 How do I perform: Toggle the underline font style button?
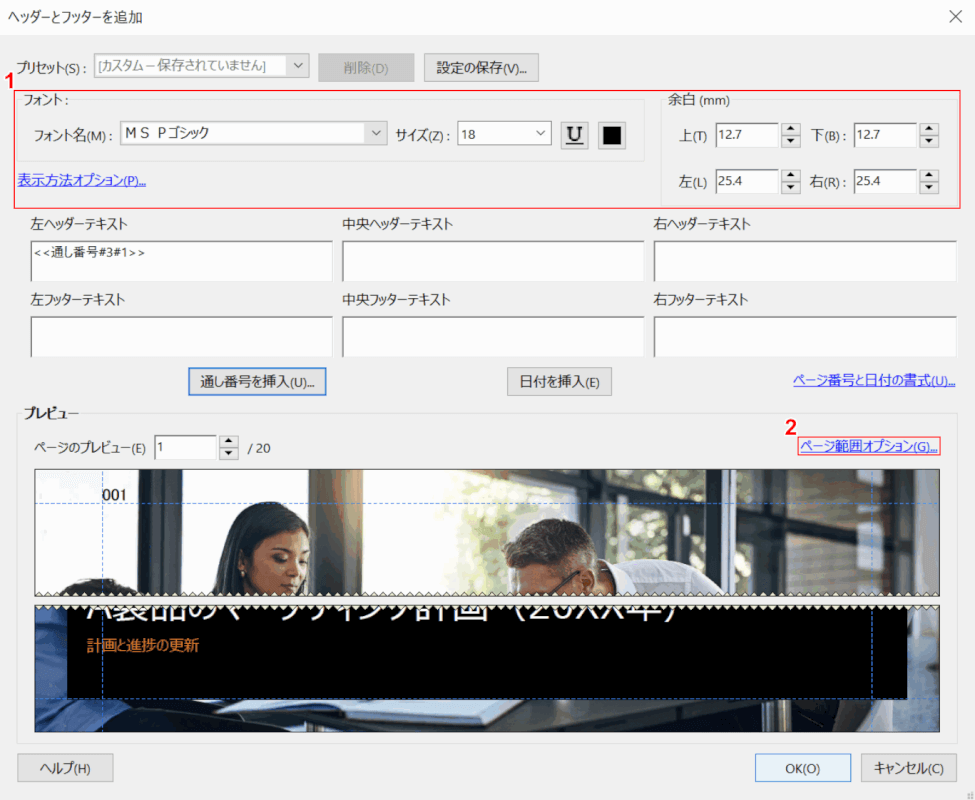574,135
